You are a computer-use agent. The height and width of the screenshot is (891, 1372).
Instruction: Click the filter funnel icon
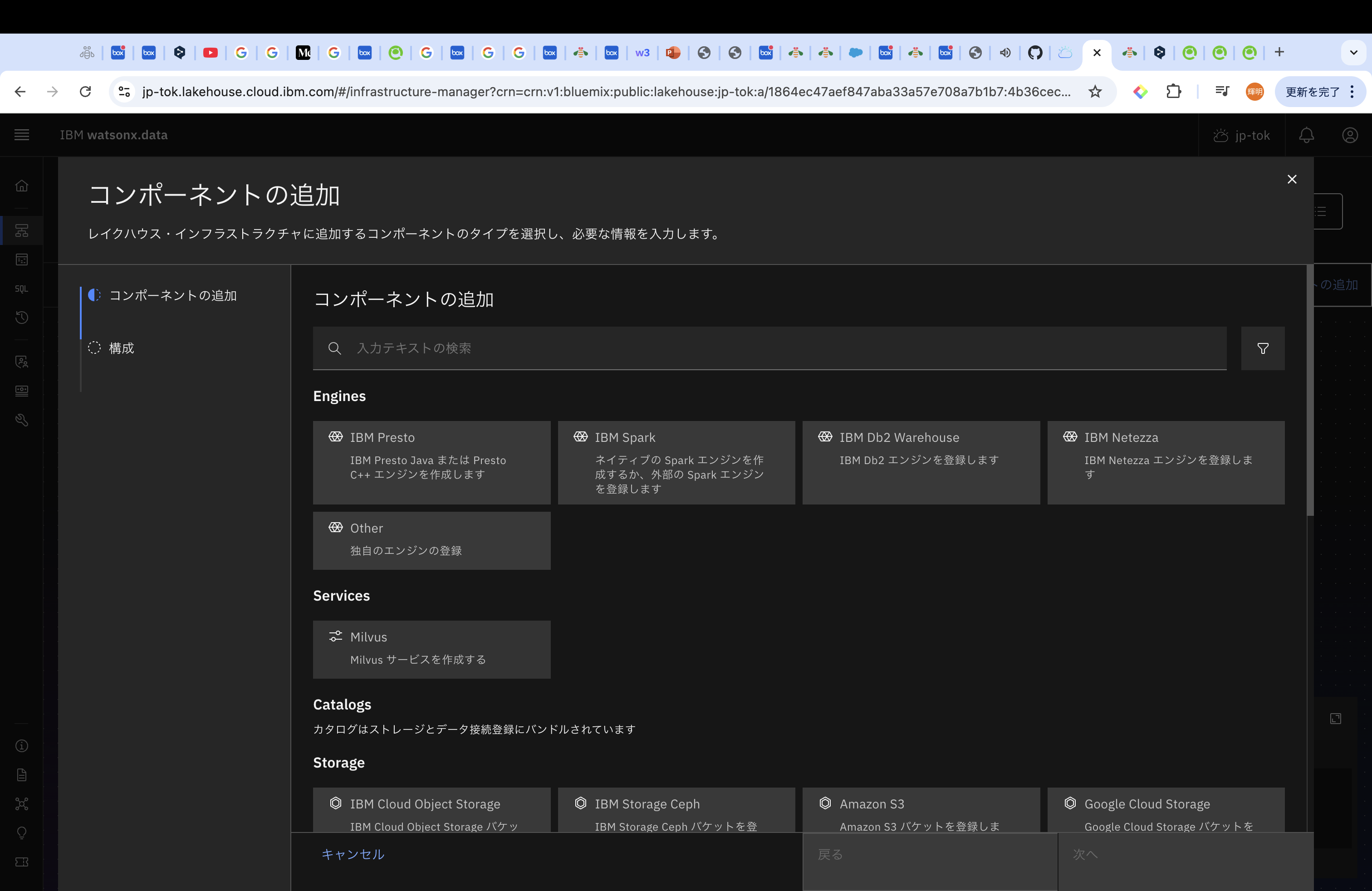1263,349
